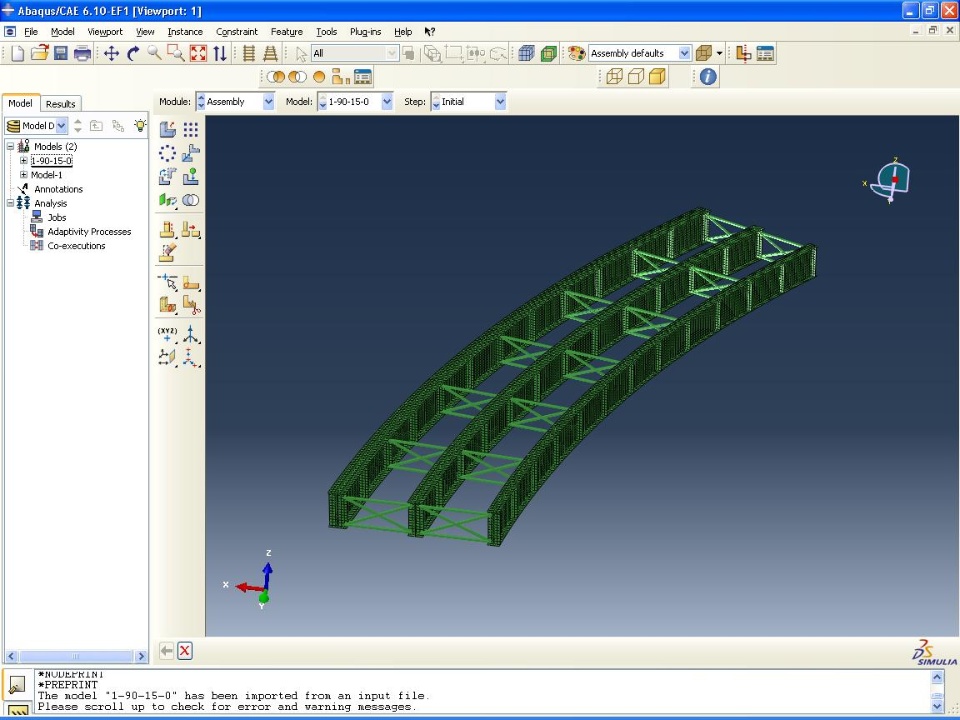The height and width of the screenshot is (720, 960).
Task: Click the previous step back arrow button
Action: pos(166,651)
